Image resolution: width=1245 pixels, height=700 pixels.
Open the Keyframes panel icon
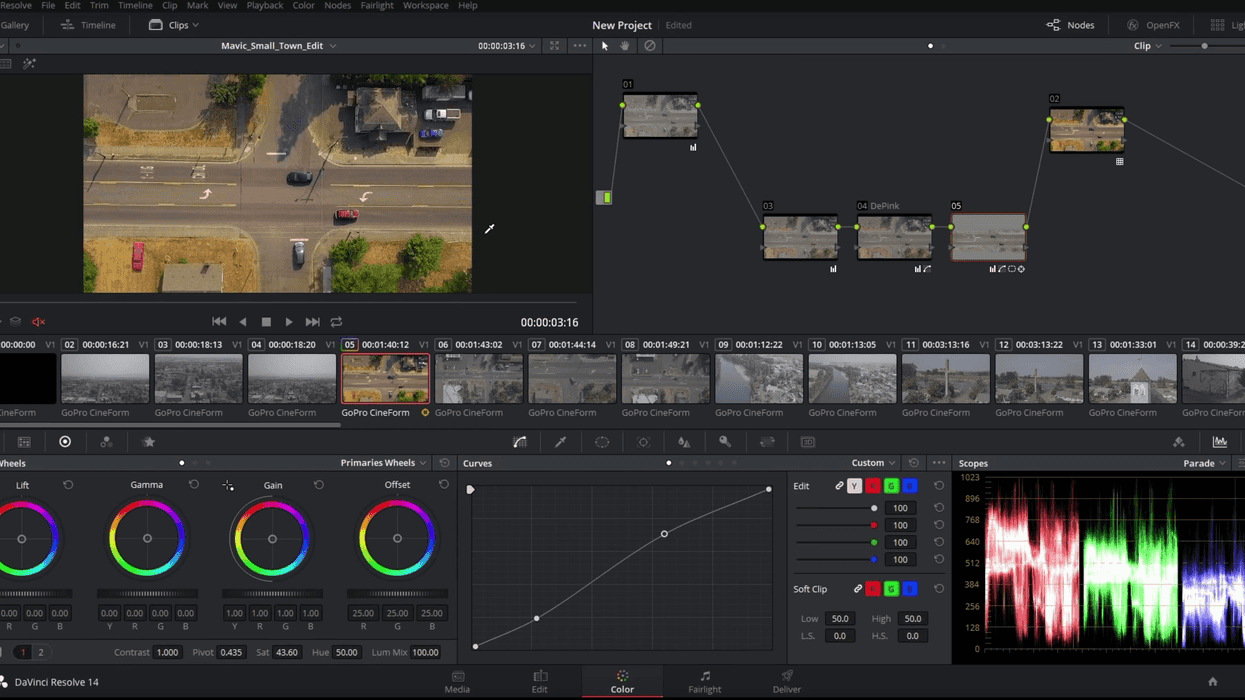point(1179,442)
